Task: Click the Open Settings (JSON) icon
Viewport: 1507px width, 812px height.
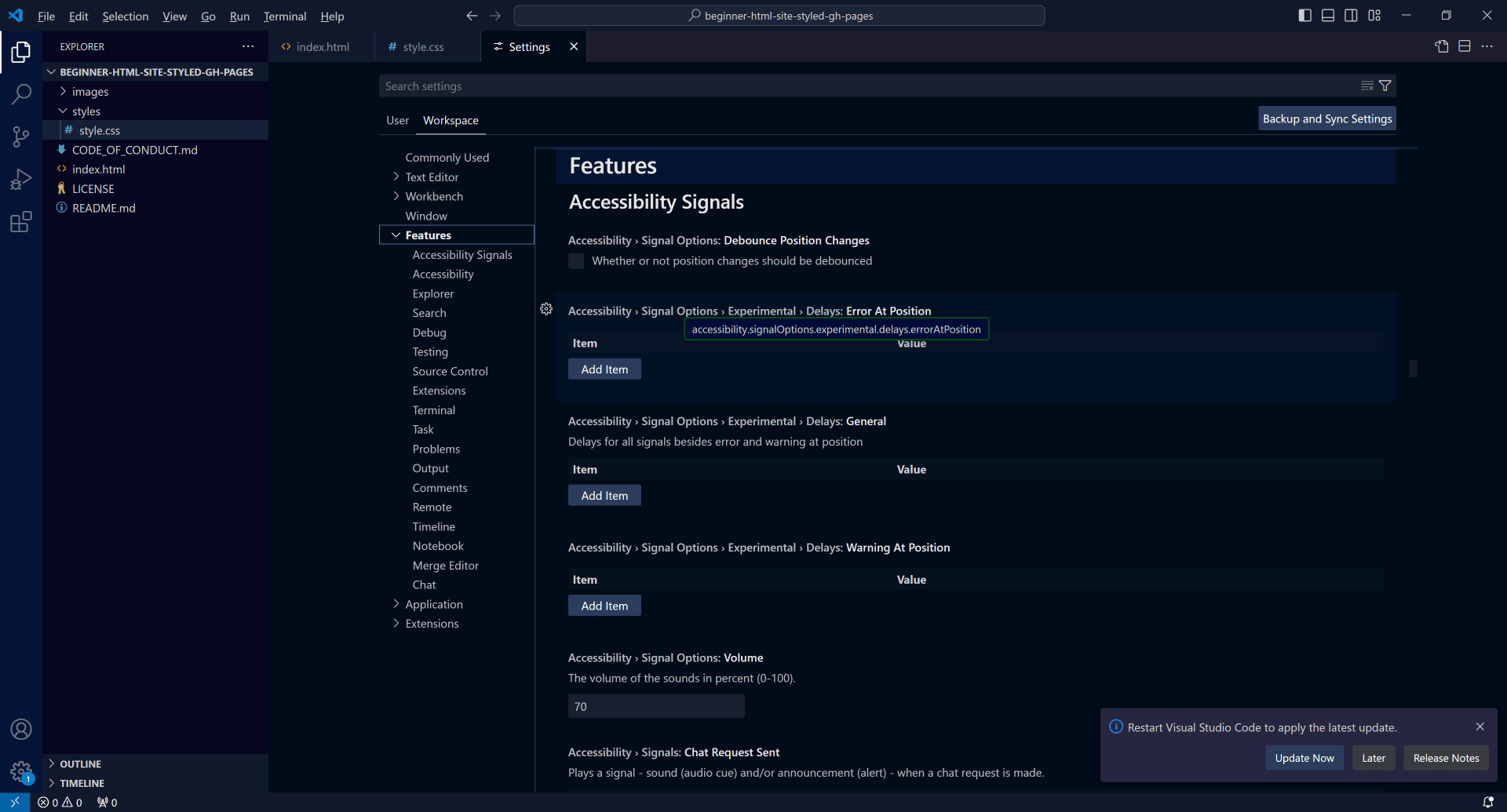Action: coord(1441,47)
